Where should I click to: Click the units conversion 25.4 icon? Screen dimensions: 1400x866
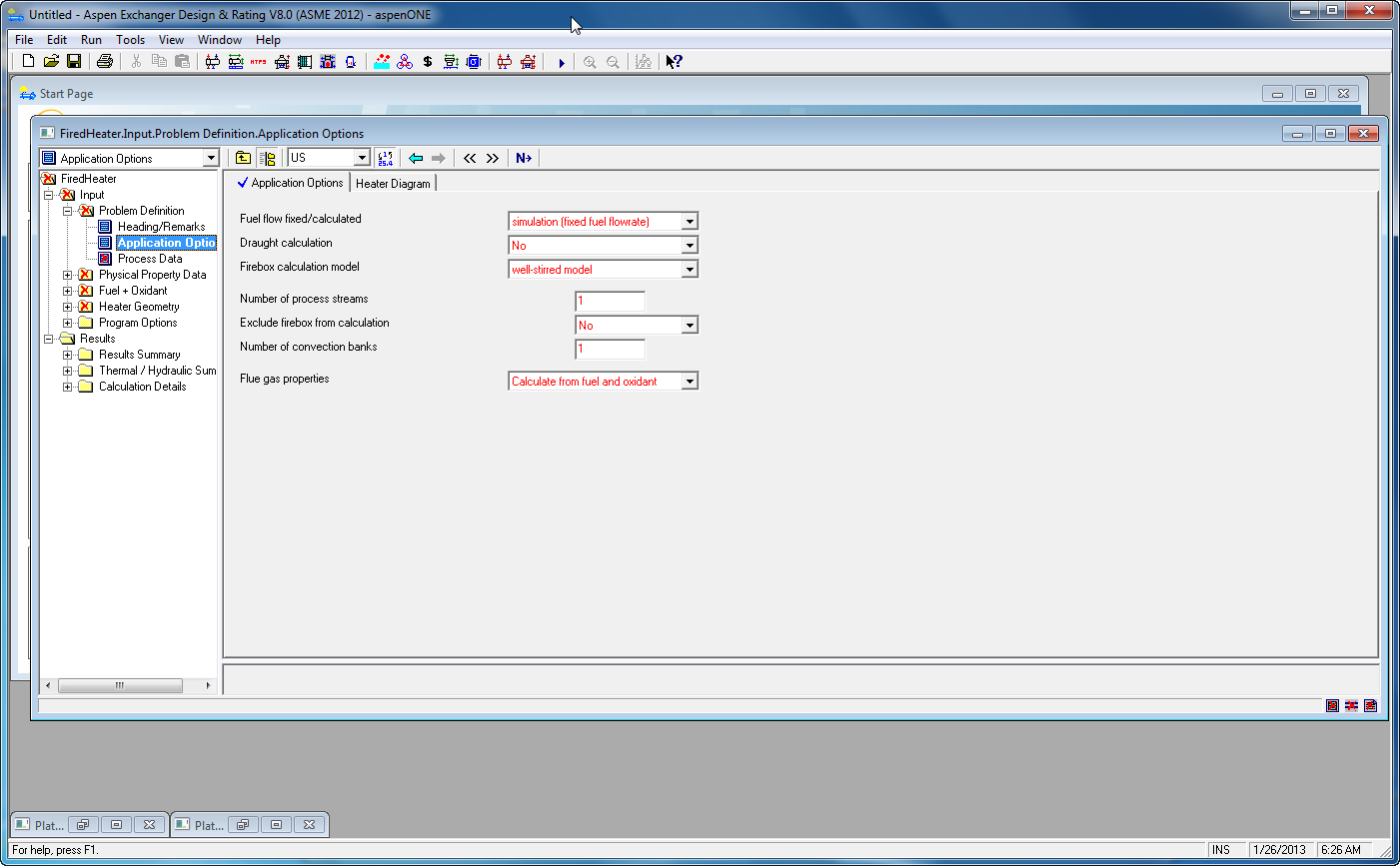pyautogui.click(x=386, y=158)
